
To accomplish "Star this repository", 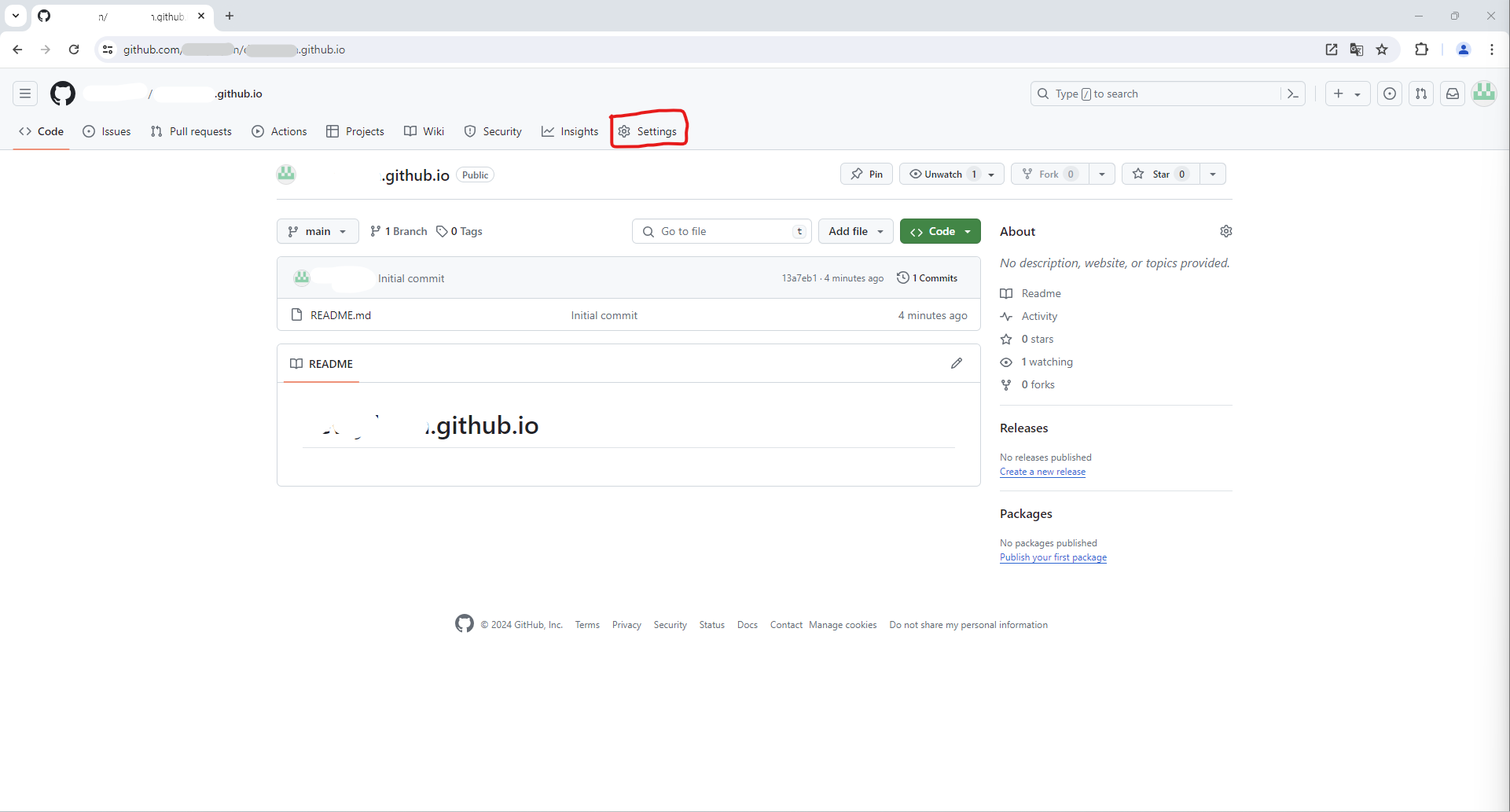I will pyautogui.click(x=1160, y=175).
